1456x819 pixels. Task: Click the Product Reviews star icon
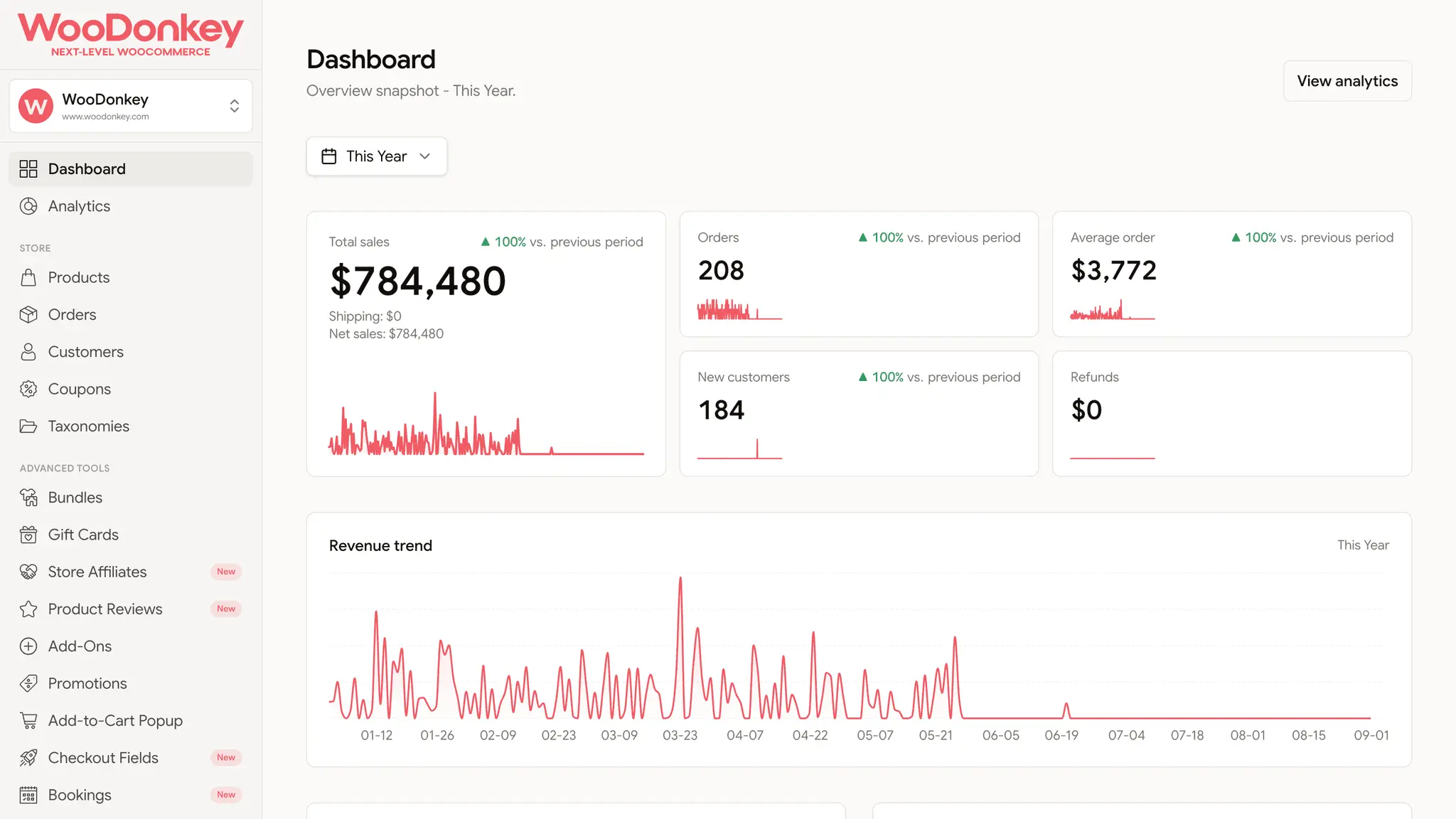pos(28,609)
